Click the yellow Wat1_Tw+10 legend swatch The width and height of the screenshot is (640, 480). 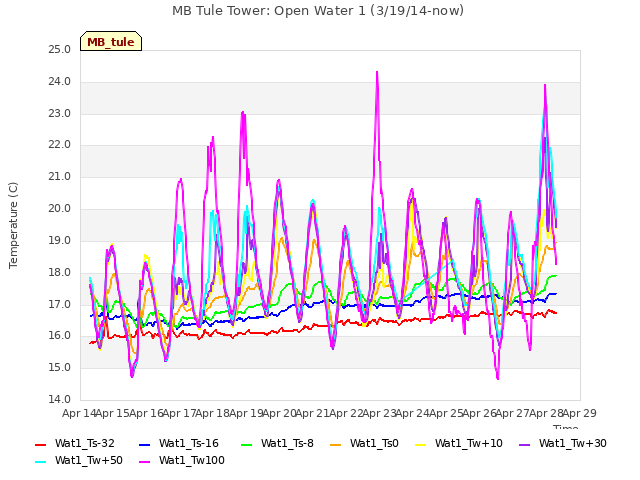(x=420, y=444)
